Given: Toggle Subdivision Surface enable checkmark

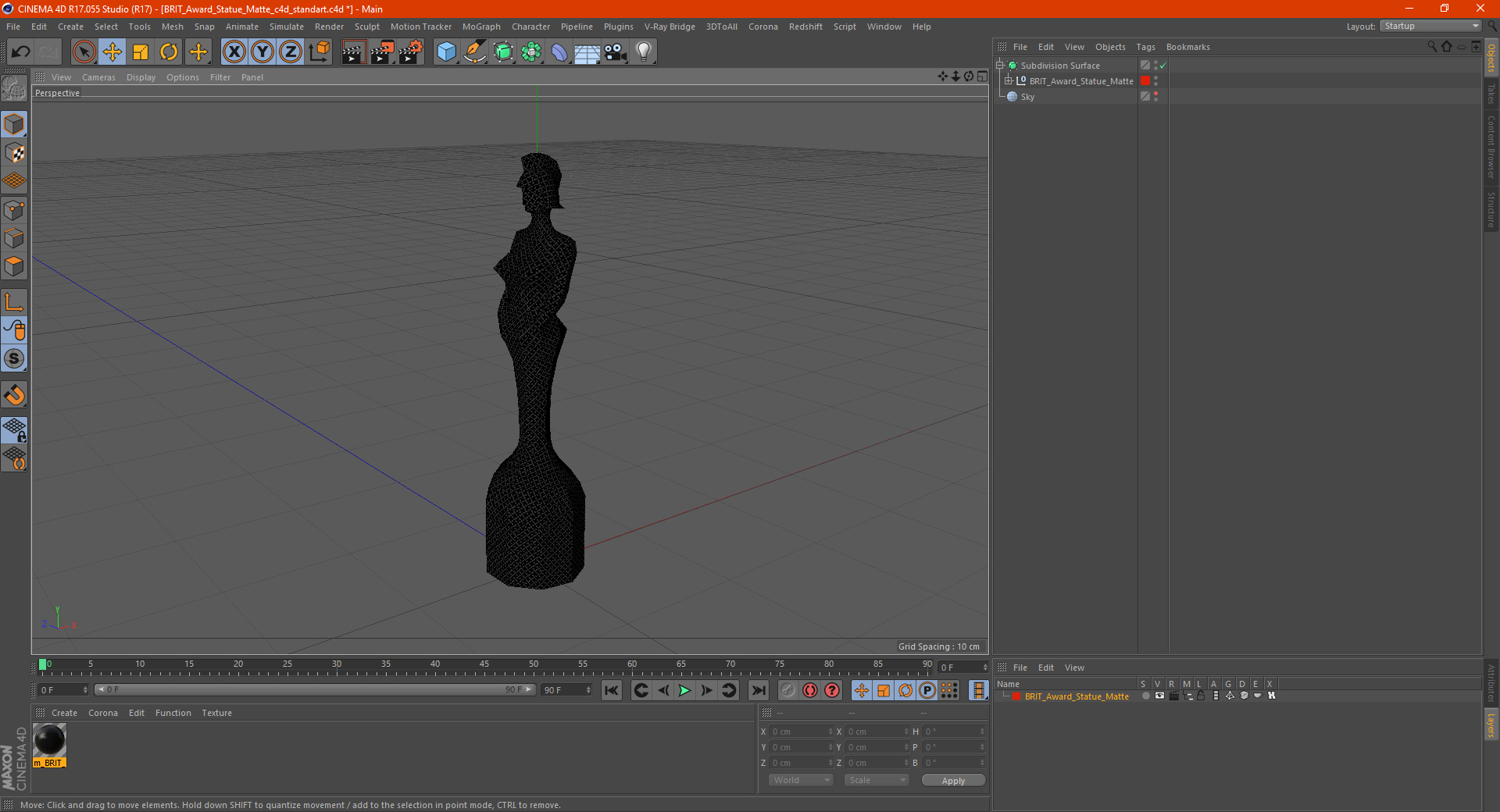Looking at the screenshot, I should tap(1163, 66).
